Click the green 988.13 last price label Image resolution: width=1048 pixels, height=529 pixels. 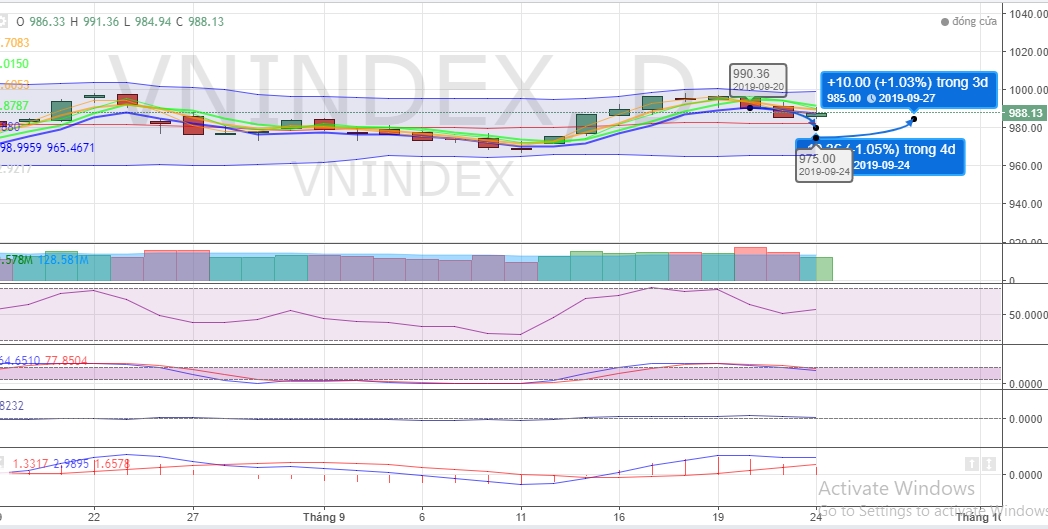click(1023, 113)
